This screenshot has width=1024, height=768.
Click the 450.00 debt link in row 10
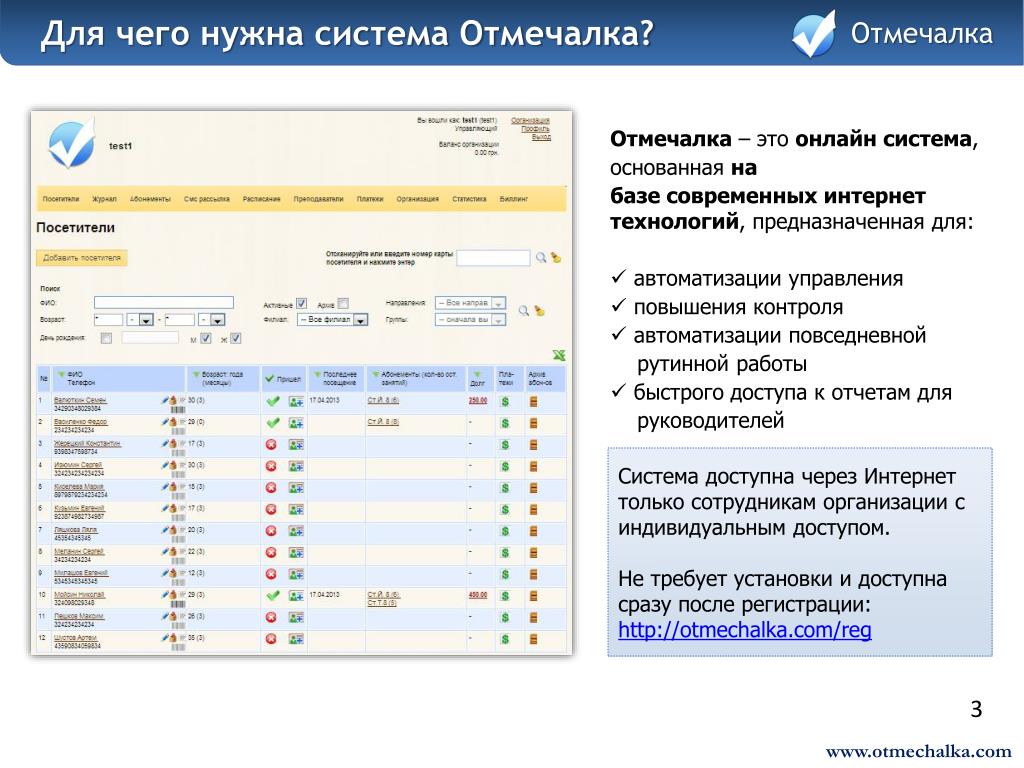pos(478,595)
